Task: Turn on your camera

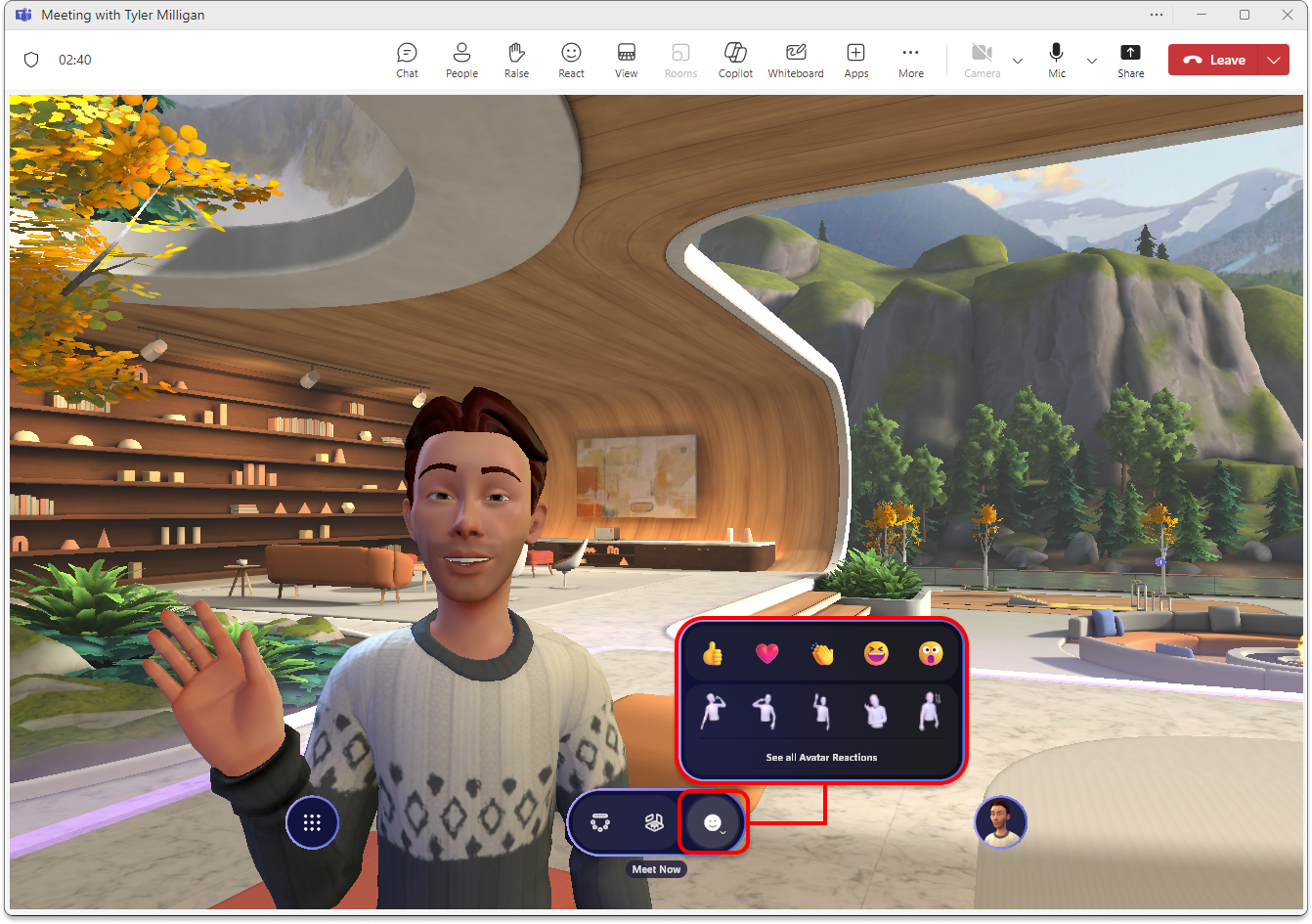Action: pyautogui.click(x=982, y=59)
